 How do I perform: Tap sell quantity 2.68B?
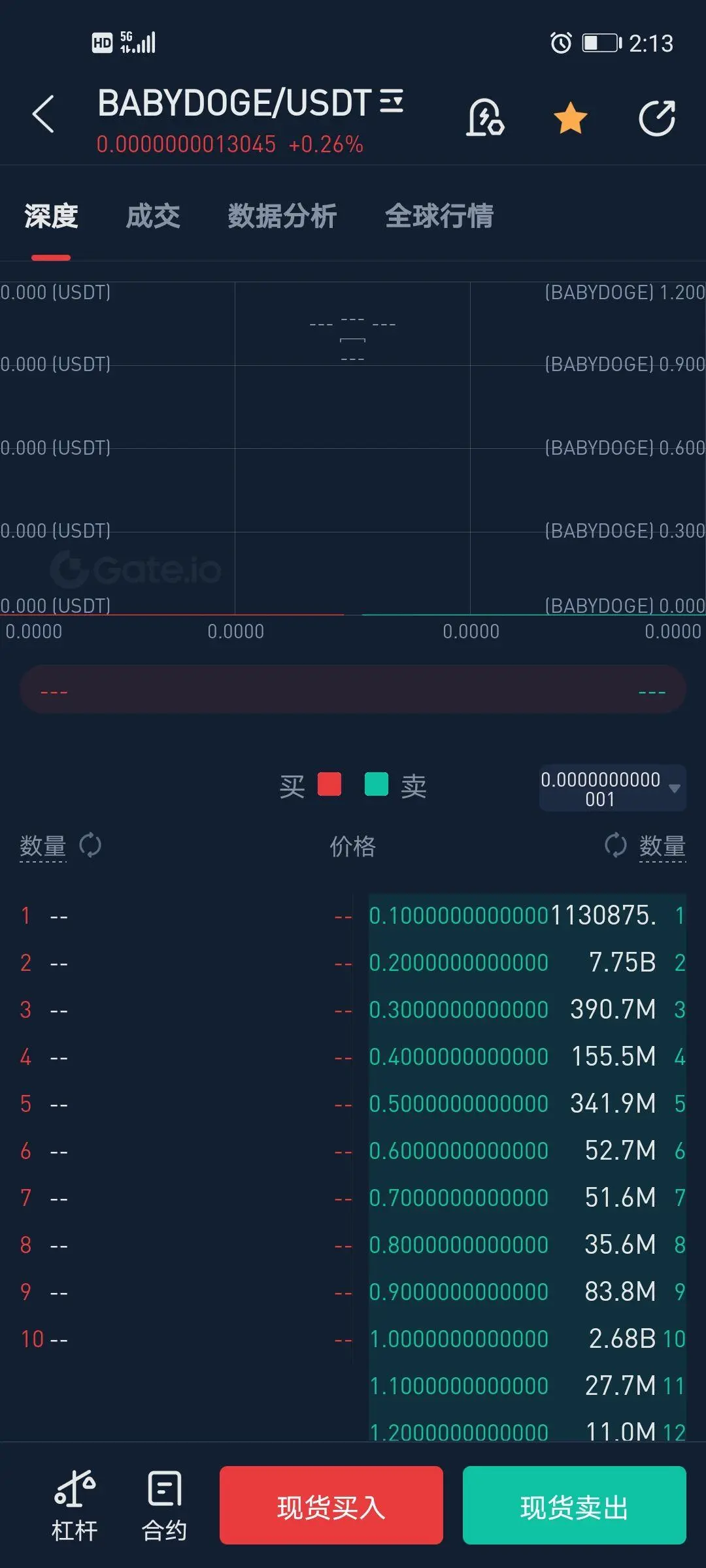622,1339
